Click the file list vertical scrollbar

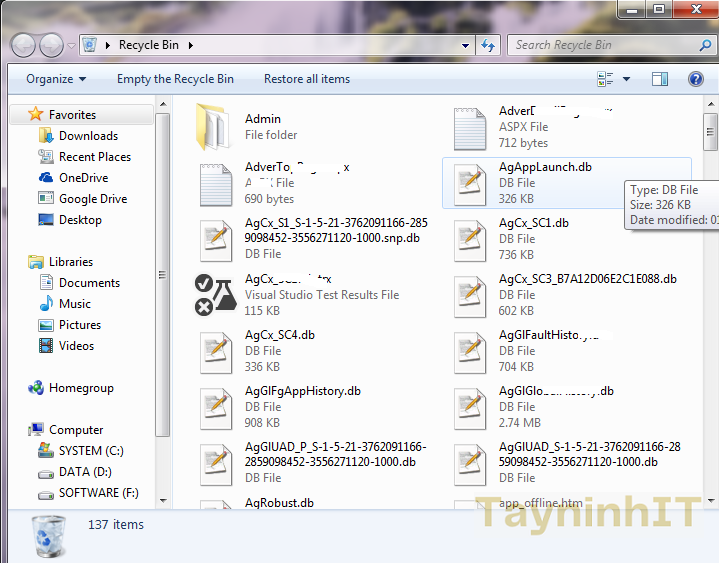coord(710,300)
